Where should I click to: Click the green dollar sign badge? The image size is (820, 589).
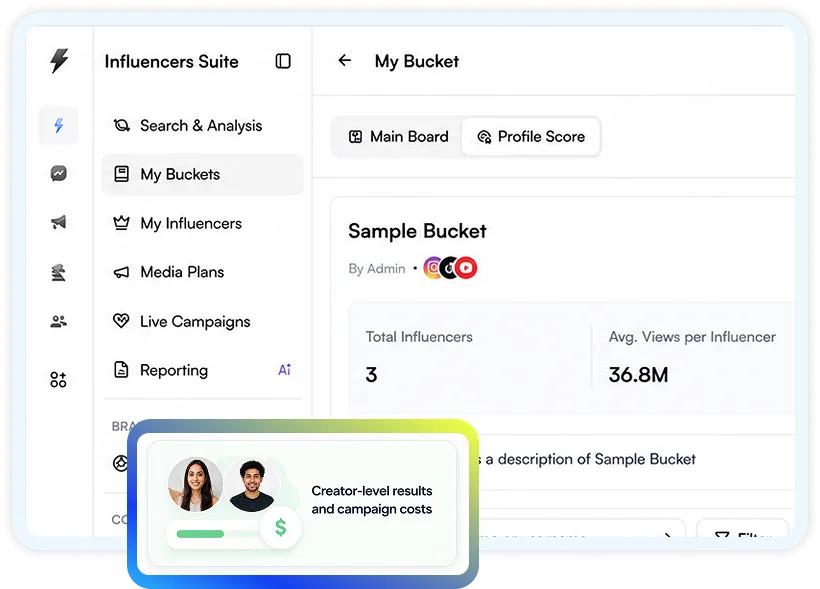click(x=281, y=527)
